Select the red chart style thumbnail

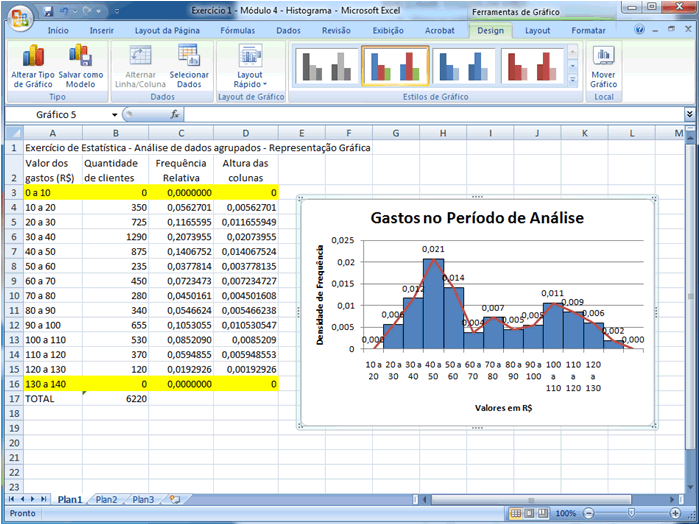[x=528, y=67]
